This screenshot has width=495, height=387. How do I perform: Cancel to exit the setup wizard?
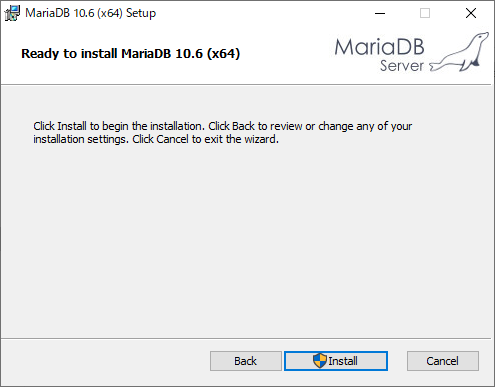(x=443, y=361)
